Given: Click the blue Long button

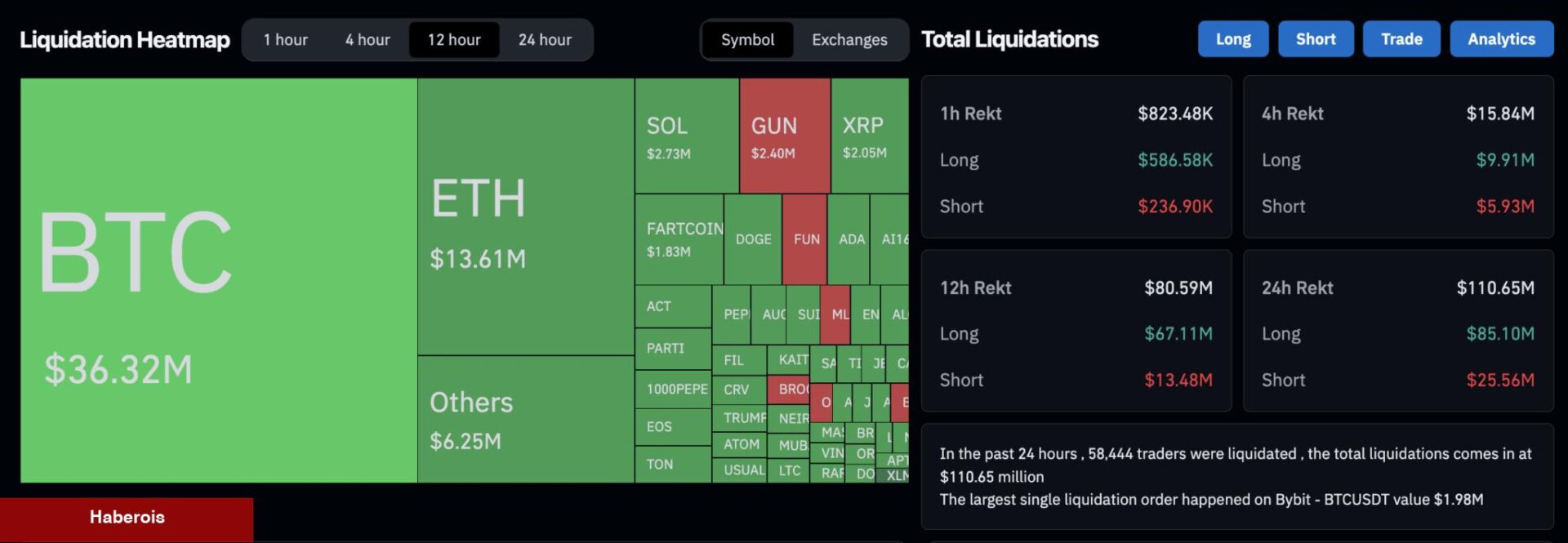Looking at the screenshot, I should click(x=1232, y=39).
